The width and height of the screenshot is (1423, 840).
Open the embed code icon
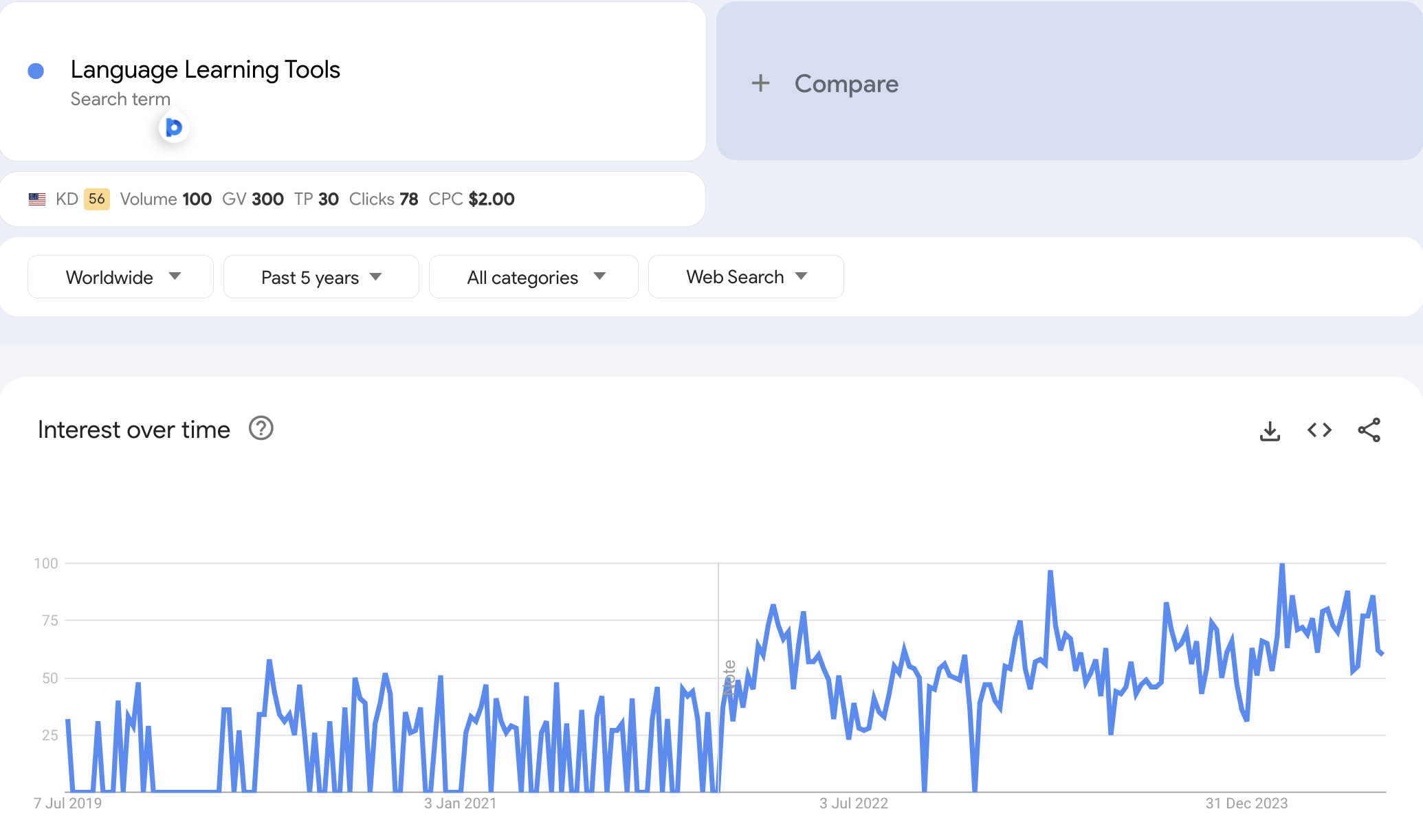pos(1319,430)
